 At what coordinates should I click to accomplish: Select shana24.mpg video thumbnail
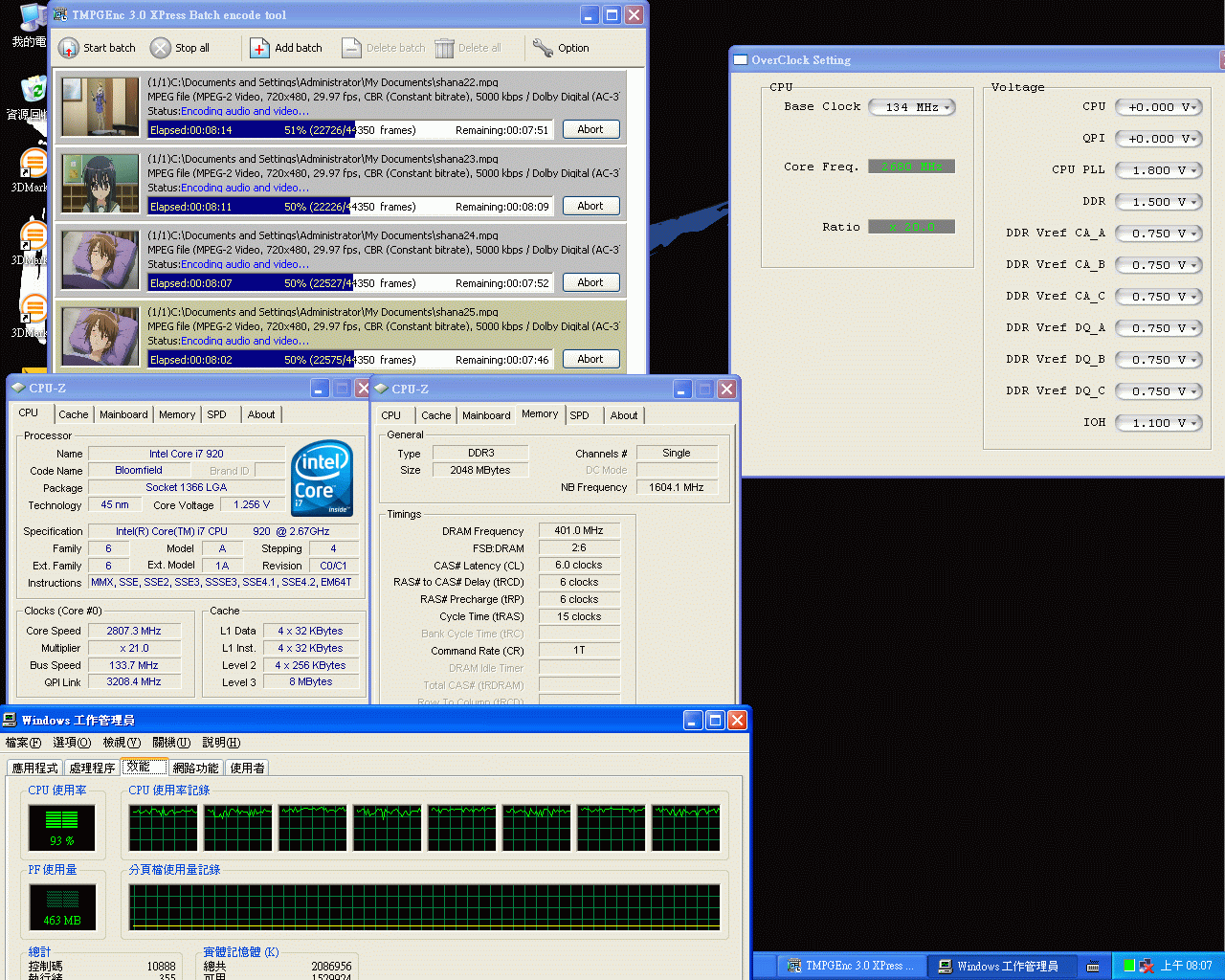(100, 259)
